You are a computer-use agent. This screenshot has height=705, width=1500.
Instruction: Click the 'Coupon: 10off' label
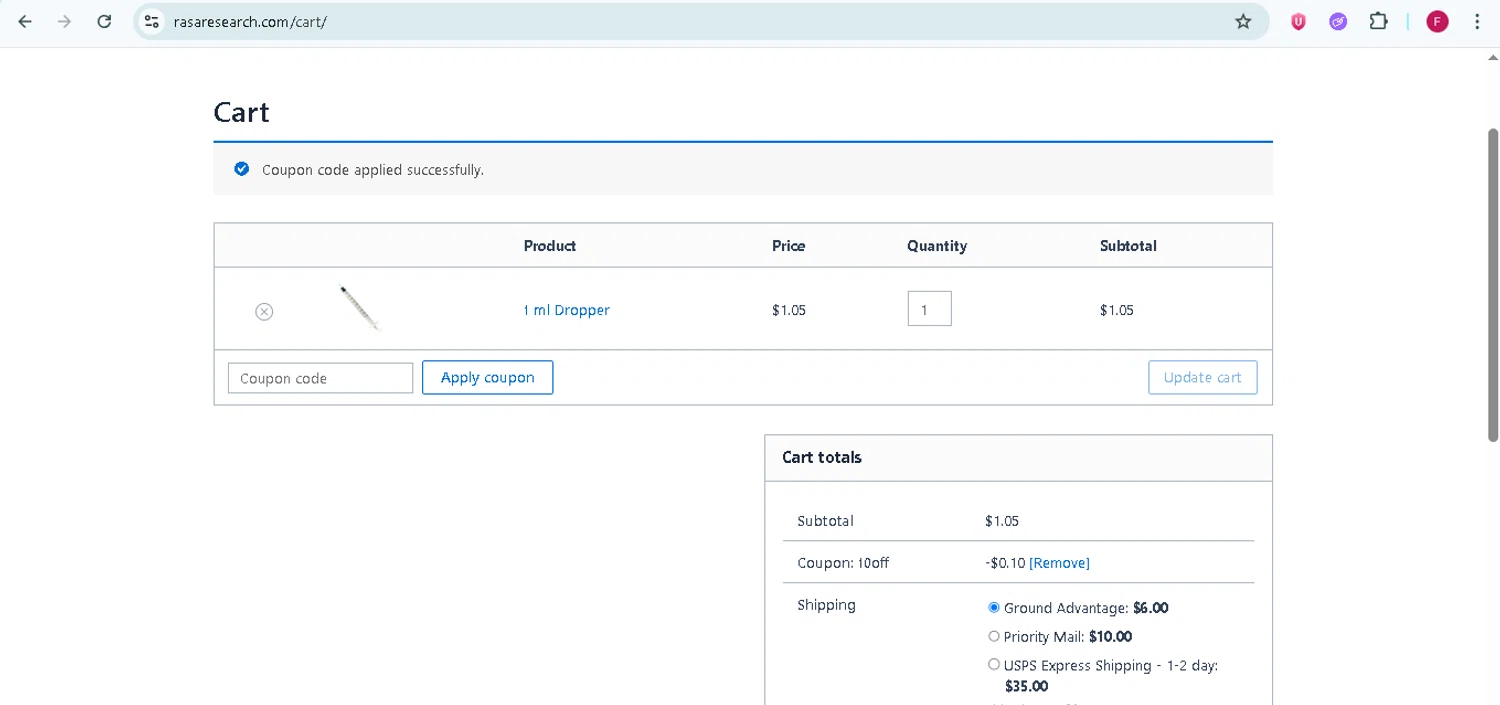843,563
